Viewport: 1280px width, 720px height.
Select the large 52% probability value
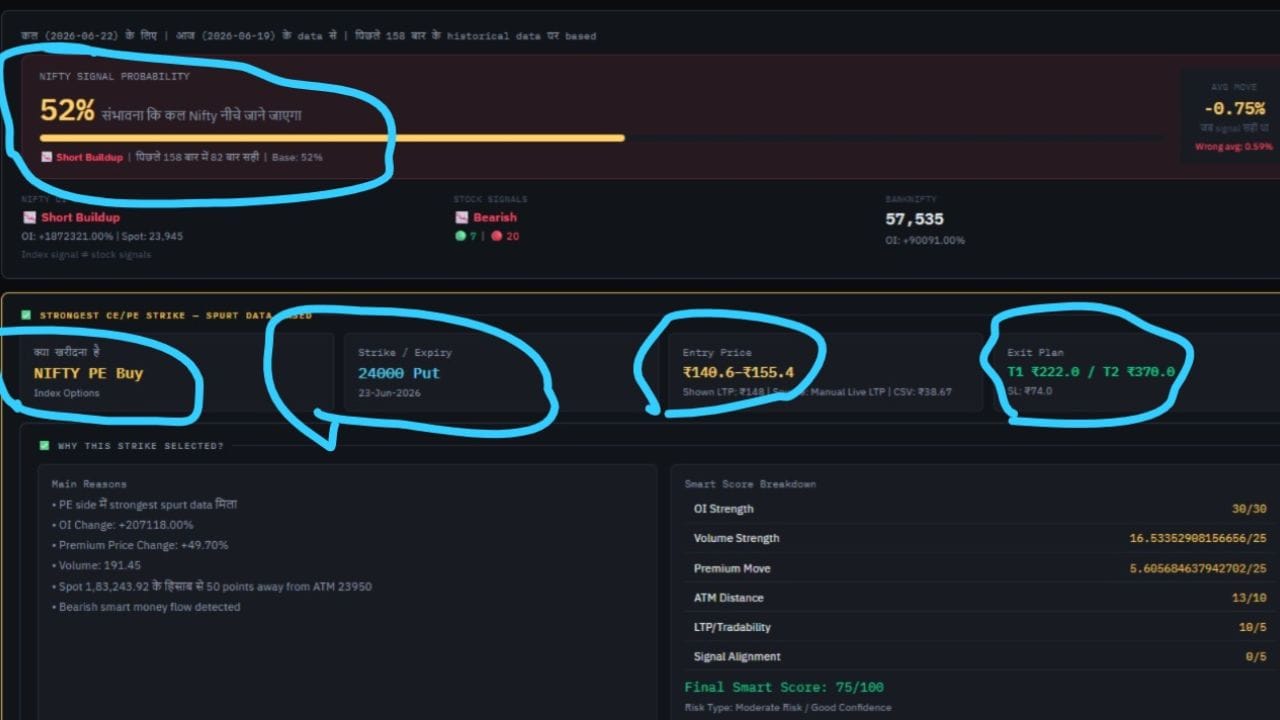[x=67, y=111]
